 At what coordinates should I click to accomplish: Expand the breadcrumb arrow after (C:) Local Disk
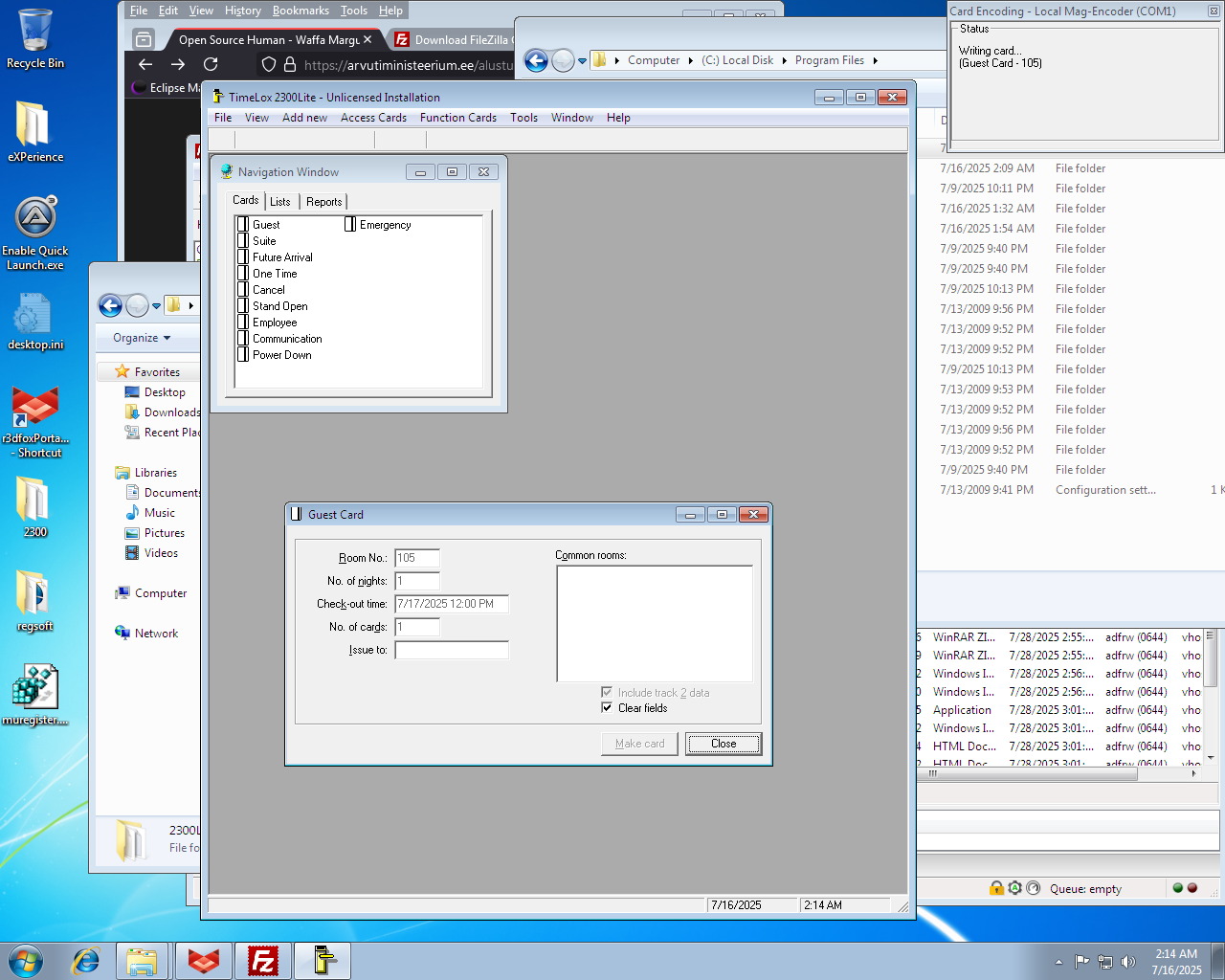click(785, 60)
